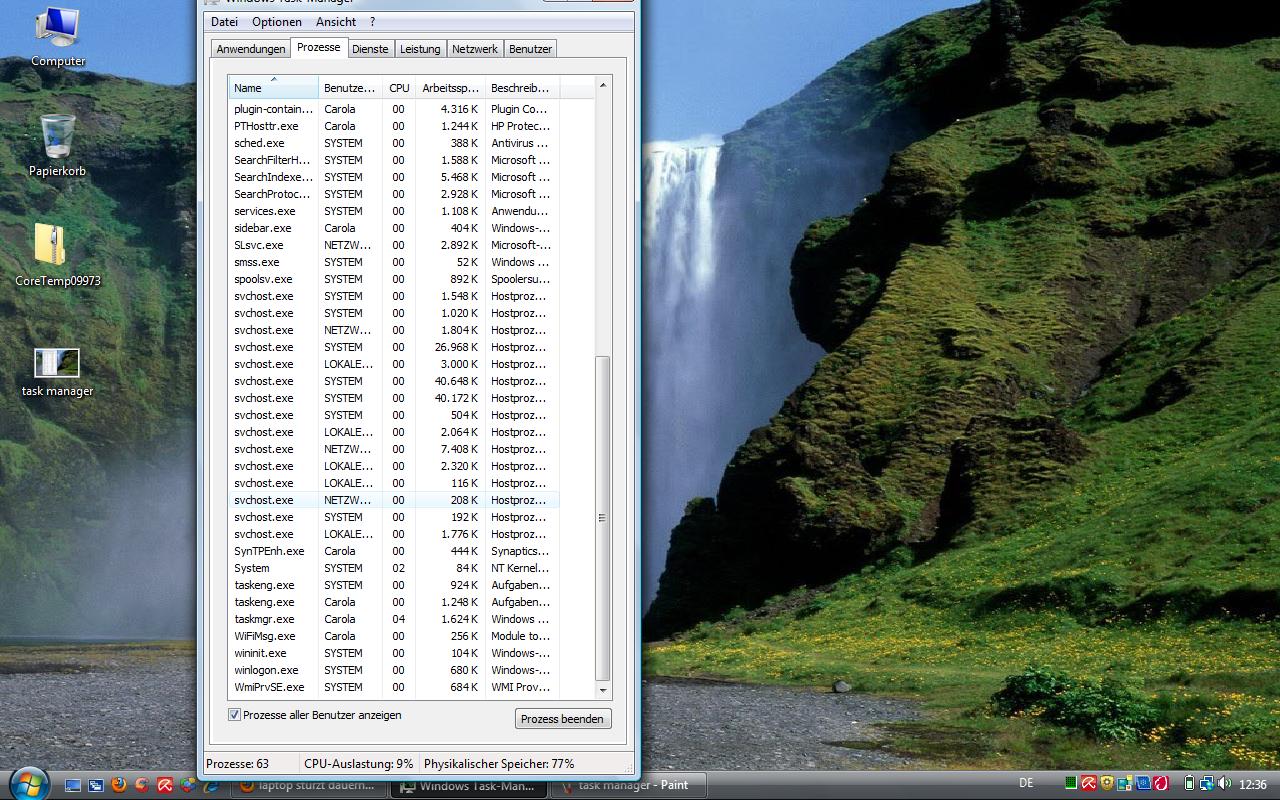This screenshot has height=800, width=1280.
Task: Click the Avira umbrella icon in system tray
Action: click(x=1089, y=784)
